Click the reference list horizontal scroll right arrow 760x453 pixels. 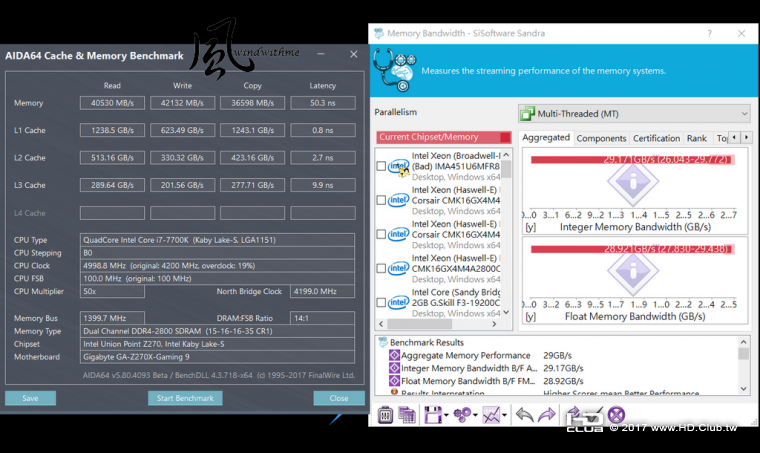point(494,324)
